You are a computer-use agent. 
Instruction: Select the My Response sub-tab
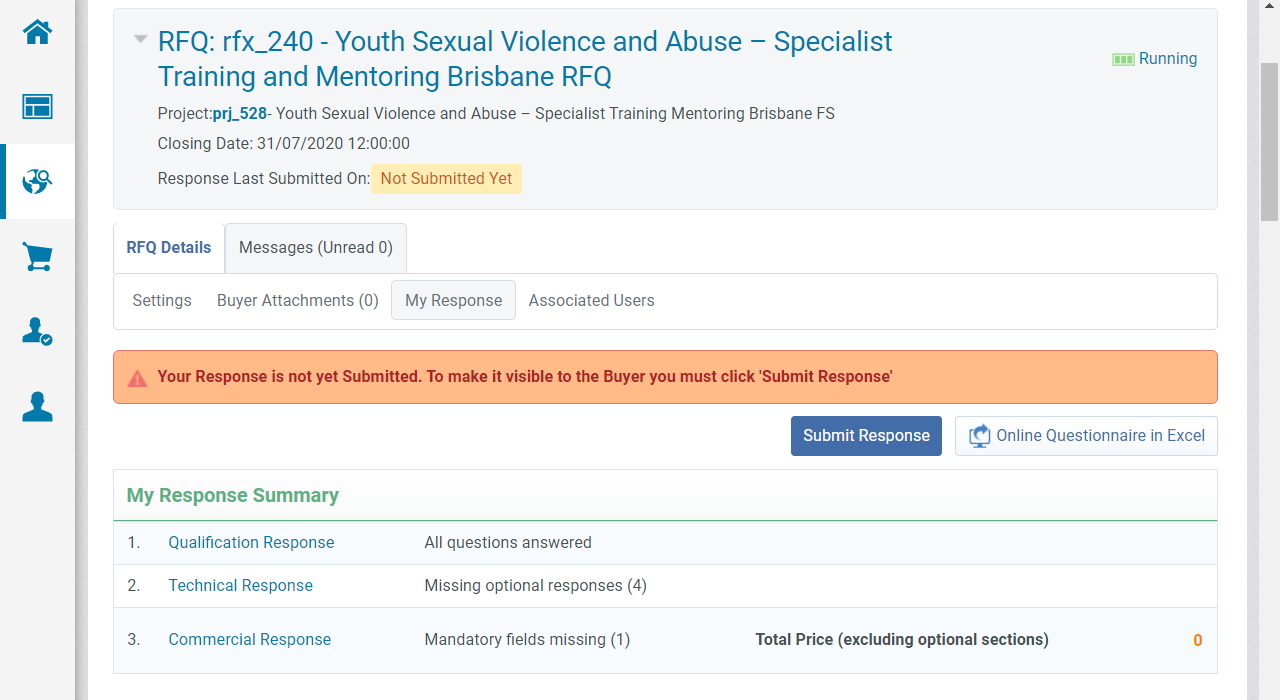pos(453,301)
